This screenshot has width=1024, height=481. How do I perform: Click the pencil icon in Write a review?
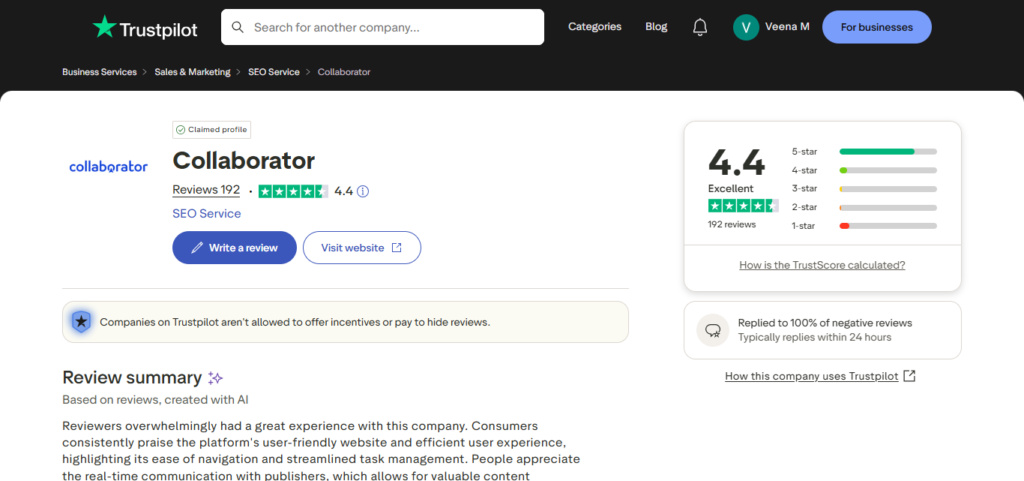pos(197,248)
